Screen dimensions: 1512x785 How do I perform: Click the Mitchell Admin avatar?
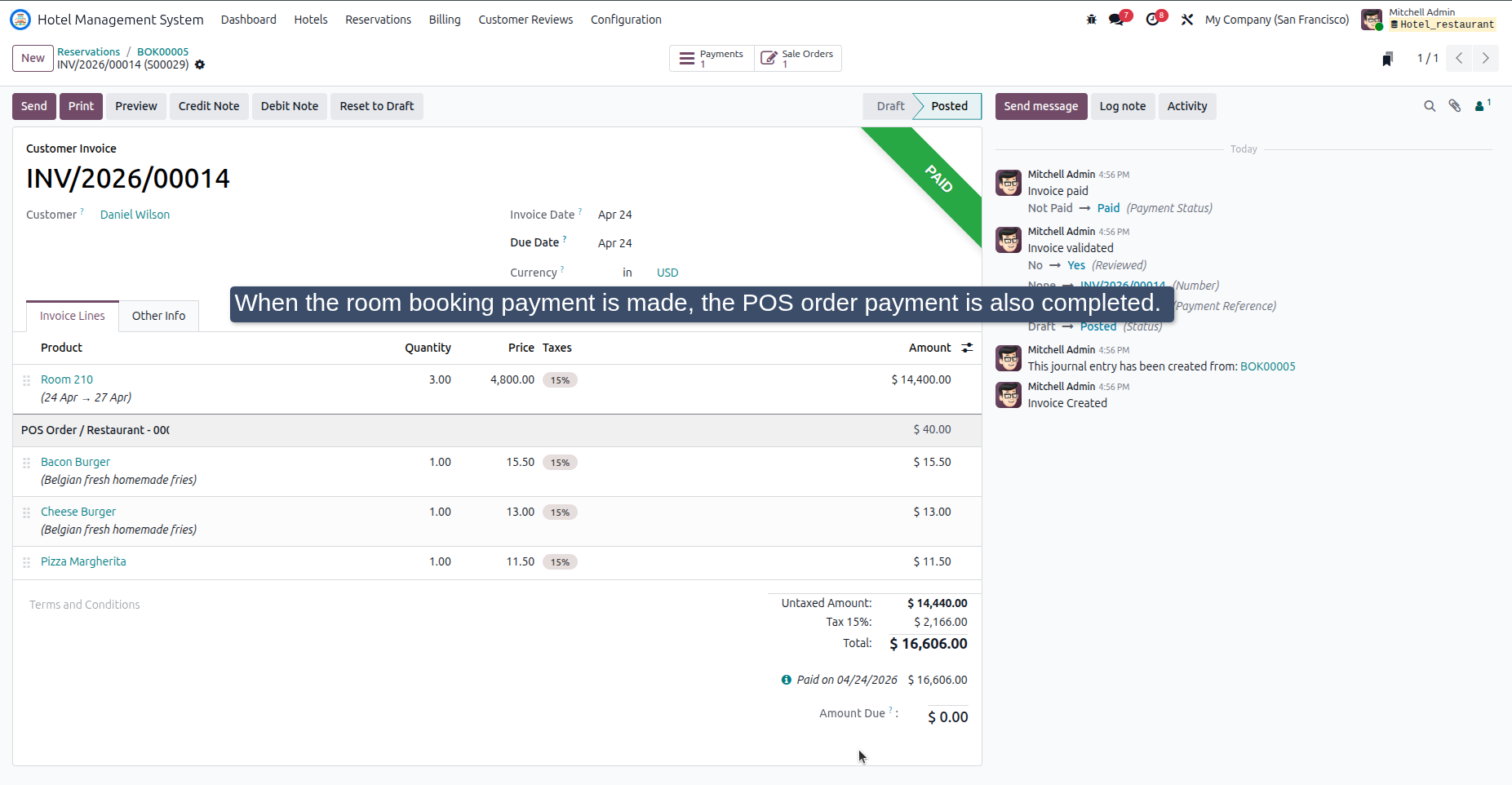pos(1372,20)
